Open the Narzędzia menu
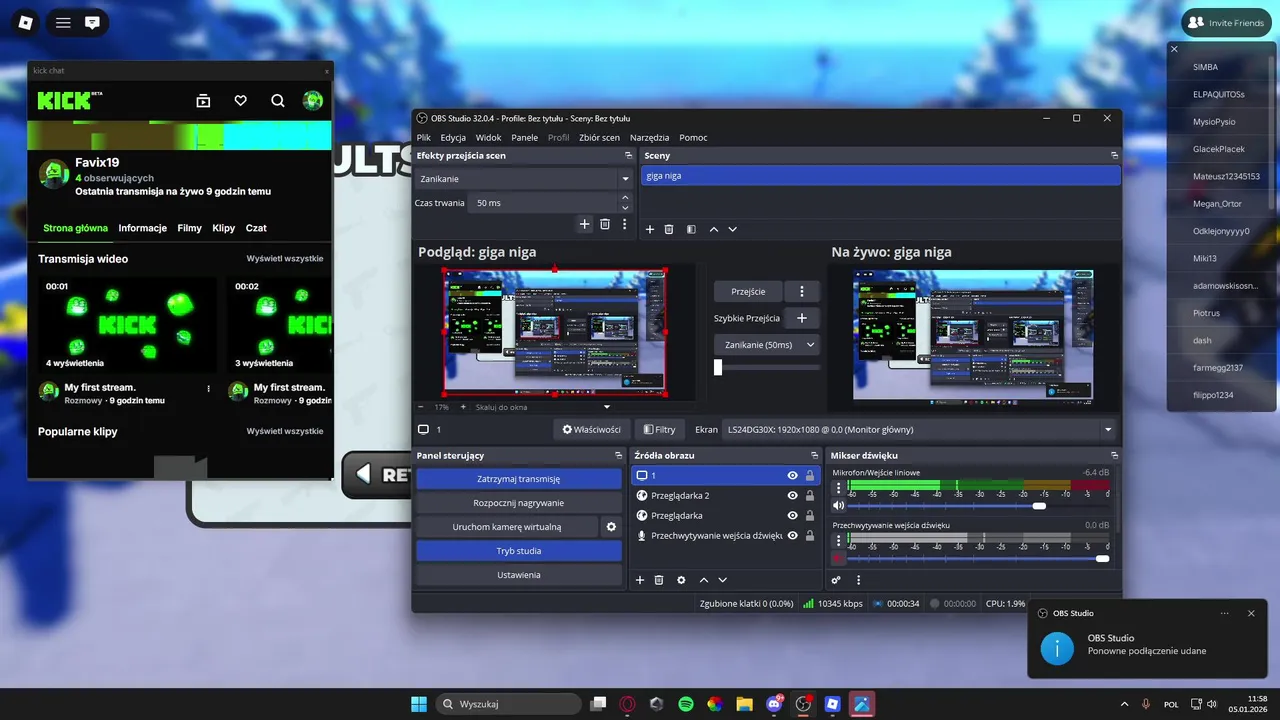 [649, 138]
